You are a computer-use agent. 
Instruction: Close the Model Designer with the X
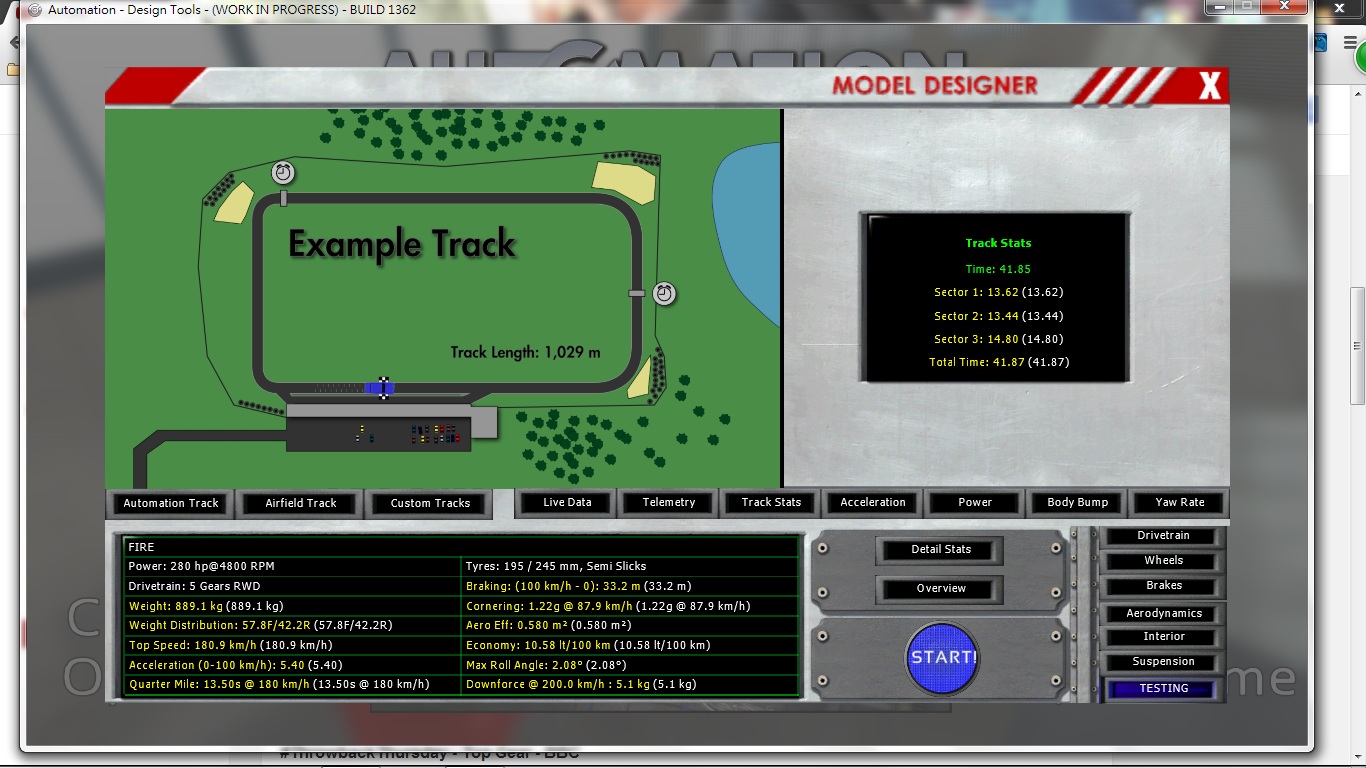1210,87
